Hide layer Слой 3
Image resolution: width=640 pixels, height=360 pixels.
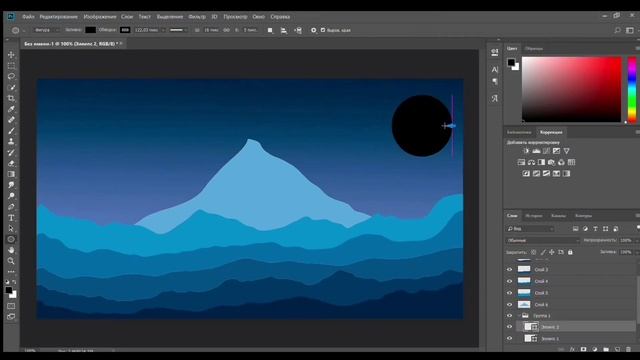click(509, 269)
